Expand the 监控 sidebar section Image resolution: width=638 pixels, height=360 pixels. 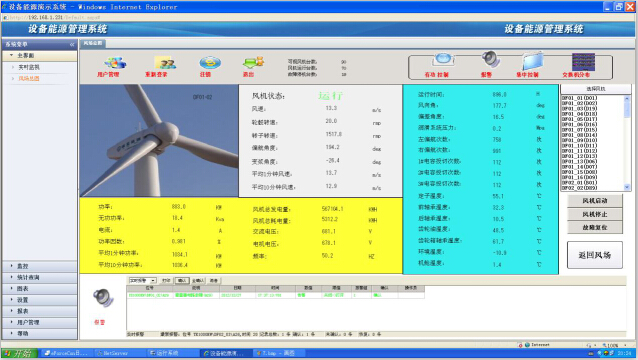point(39,266)
